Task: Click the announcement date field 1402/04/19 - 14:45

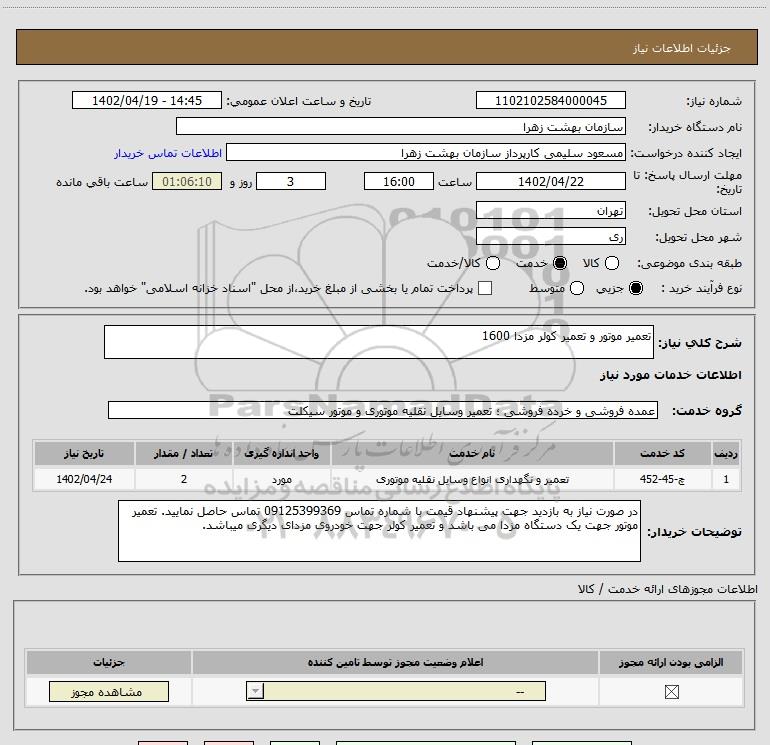Action: tap(147, 100)
